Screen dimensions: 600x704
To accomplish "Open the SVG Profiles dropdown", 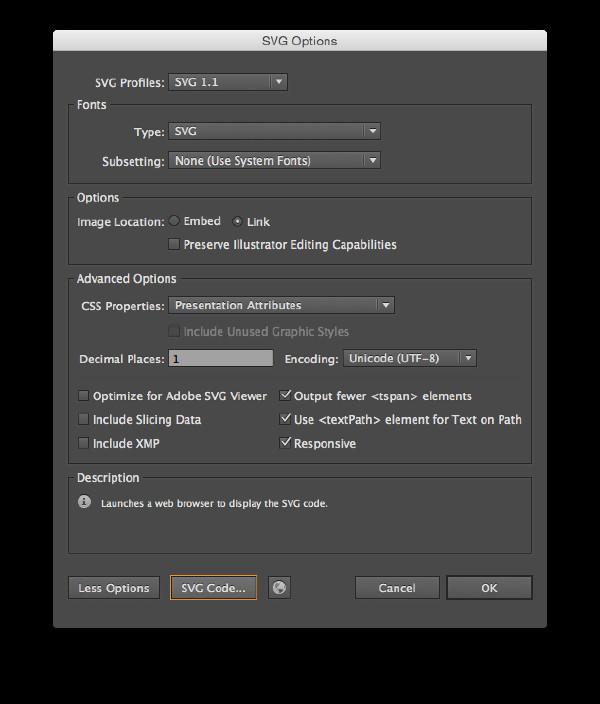I will pos(228,82).
